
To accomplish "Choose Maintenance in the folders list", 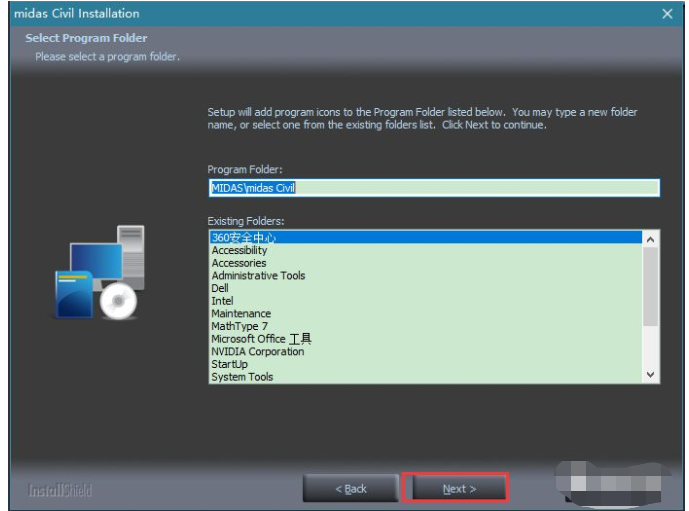I will (425, 313).
